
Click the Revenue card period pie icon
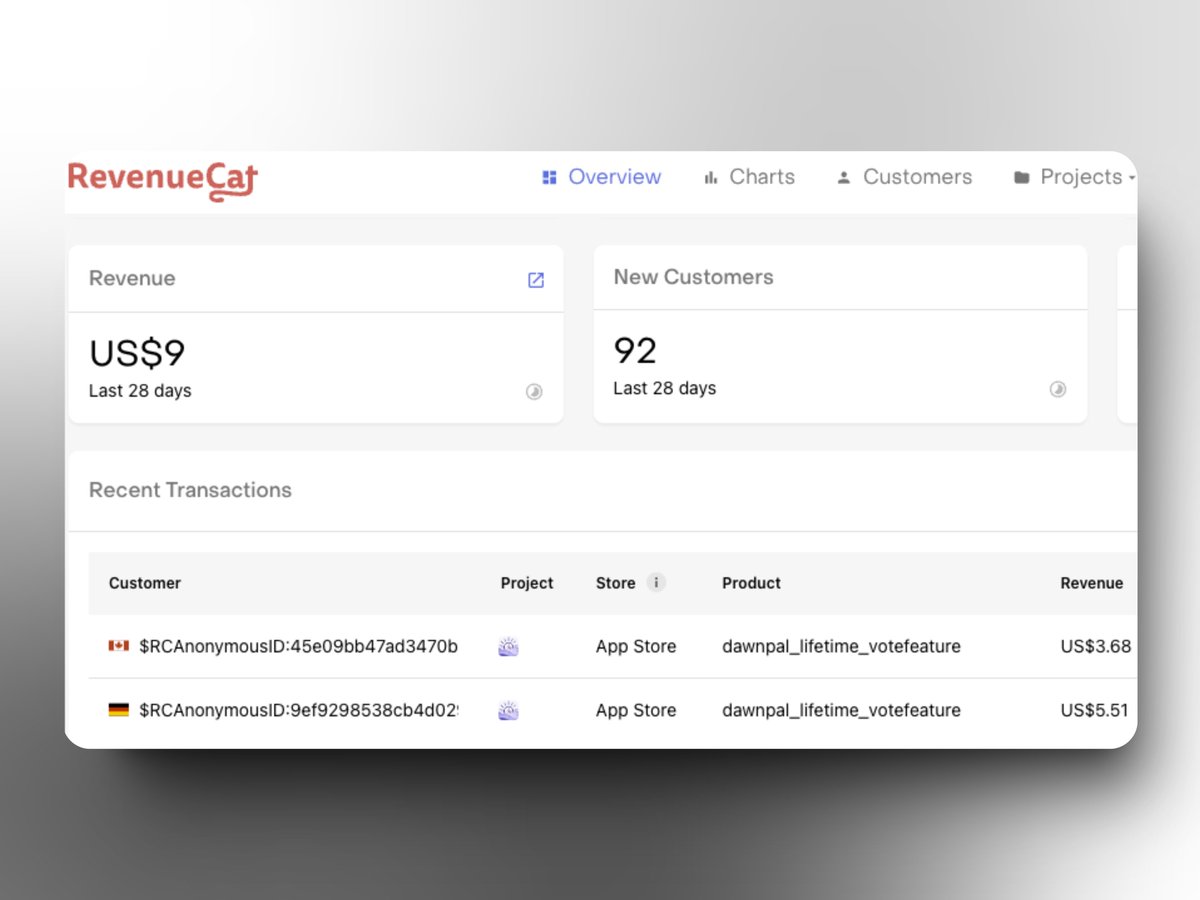tap(534, 392)
